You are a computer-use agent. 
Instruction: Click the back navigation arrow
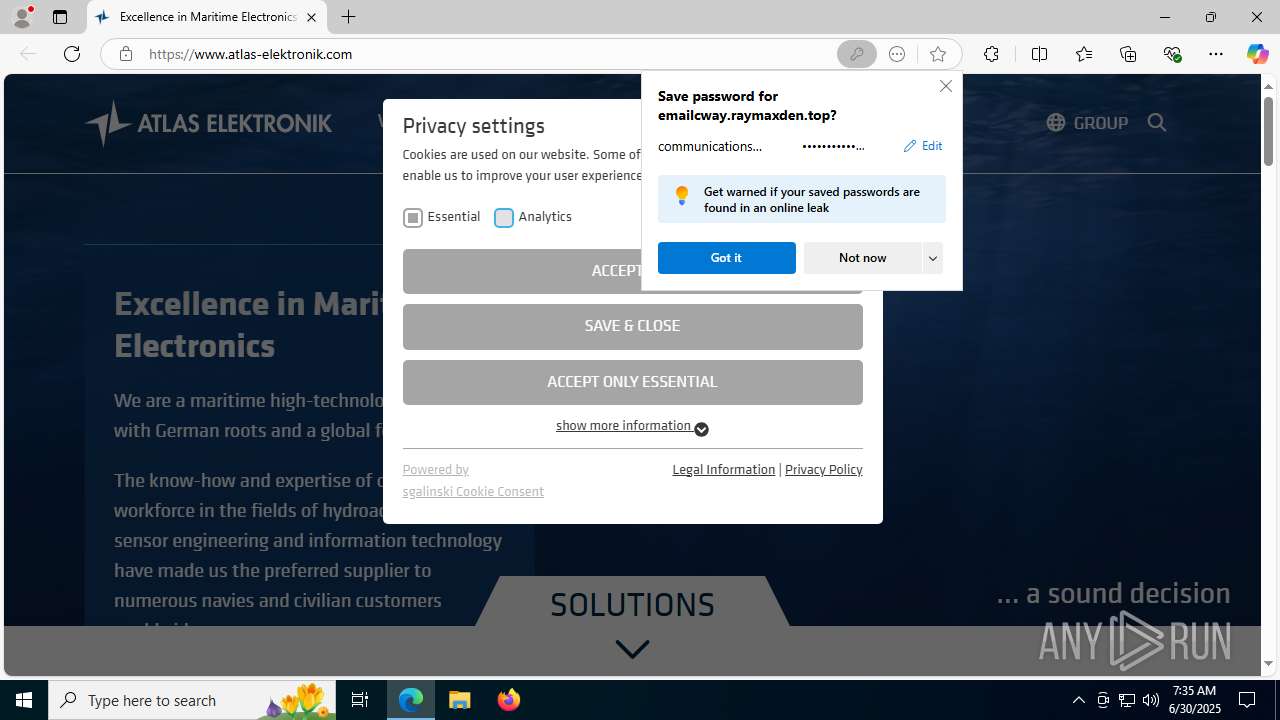pyautogui.click(x=28, y=54)
